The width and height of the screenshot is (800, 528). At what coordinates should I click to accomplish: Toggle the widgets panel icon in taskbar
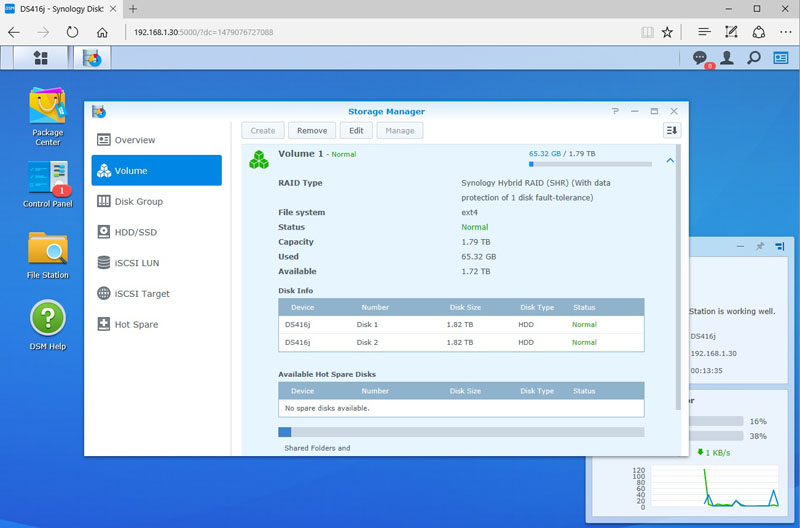(781, 58)
